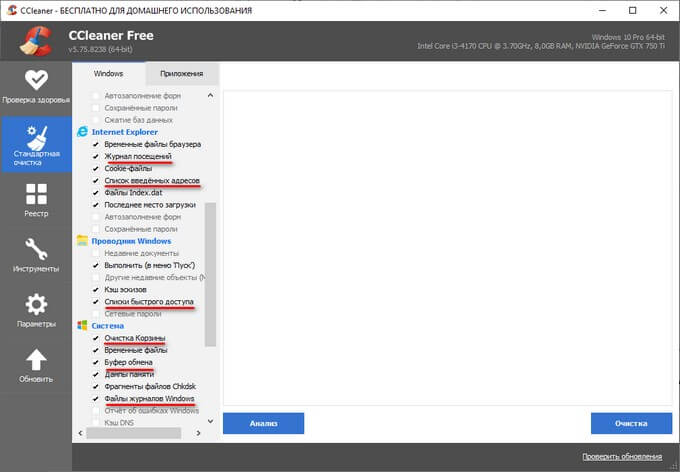Switch to the Windows tab
The width and height of the screenshot is (680, 472).
108,74
